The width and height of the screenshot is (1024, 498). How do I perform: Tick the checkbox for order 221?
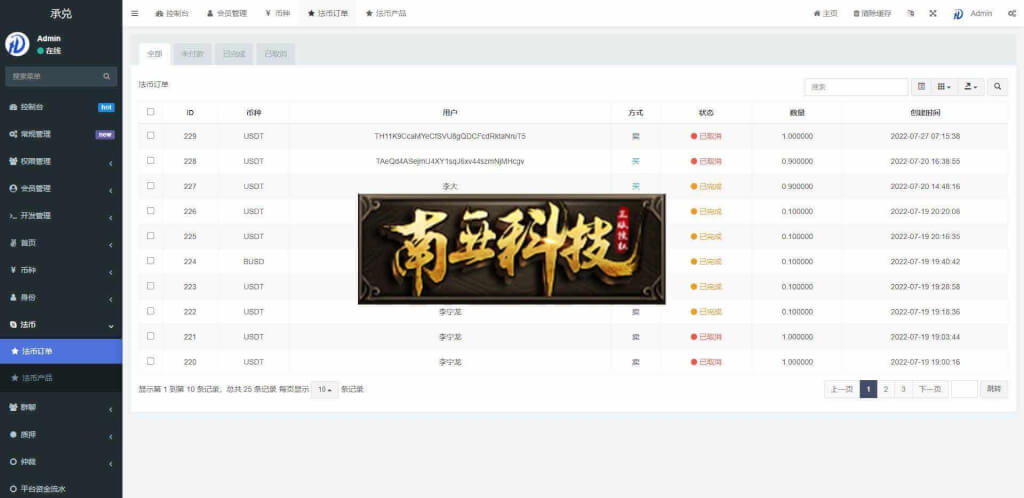pyautogui.click(x=151, y=336)
